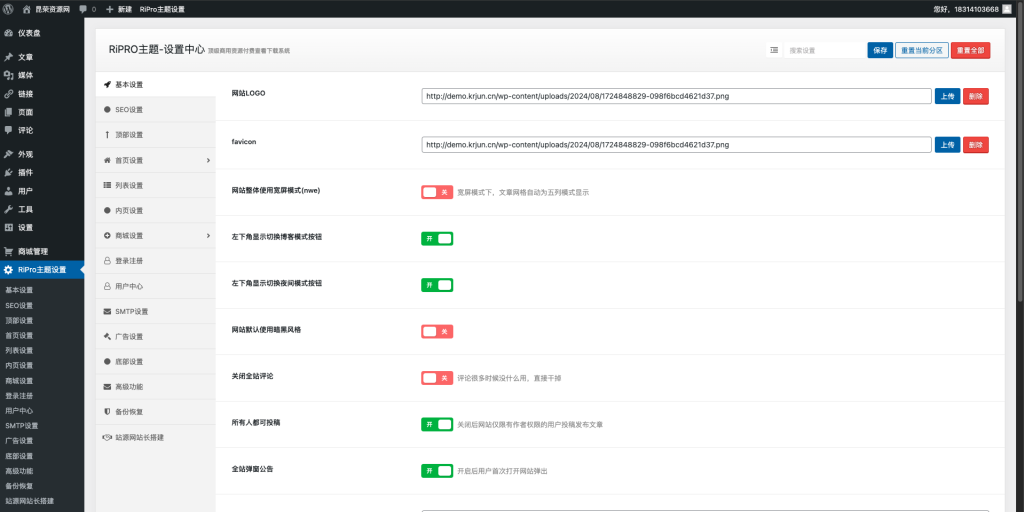The width and height of the screenshot is (1024, 512).
Task: Switch to 内页设置 tab in panel
Action: (x=155, y=210)
